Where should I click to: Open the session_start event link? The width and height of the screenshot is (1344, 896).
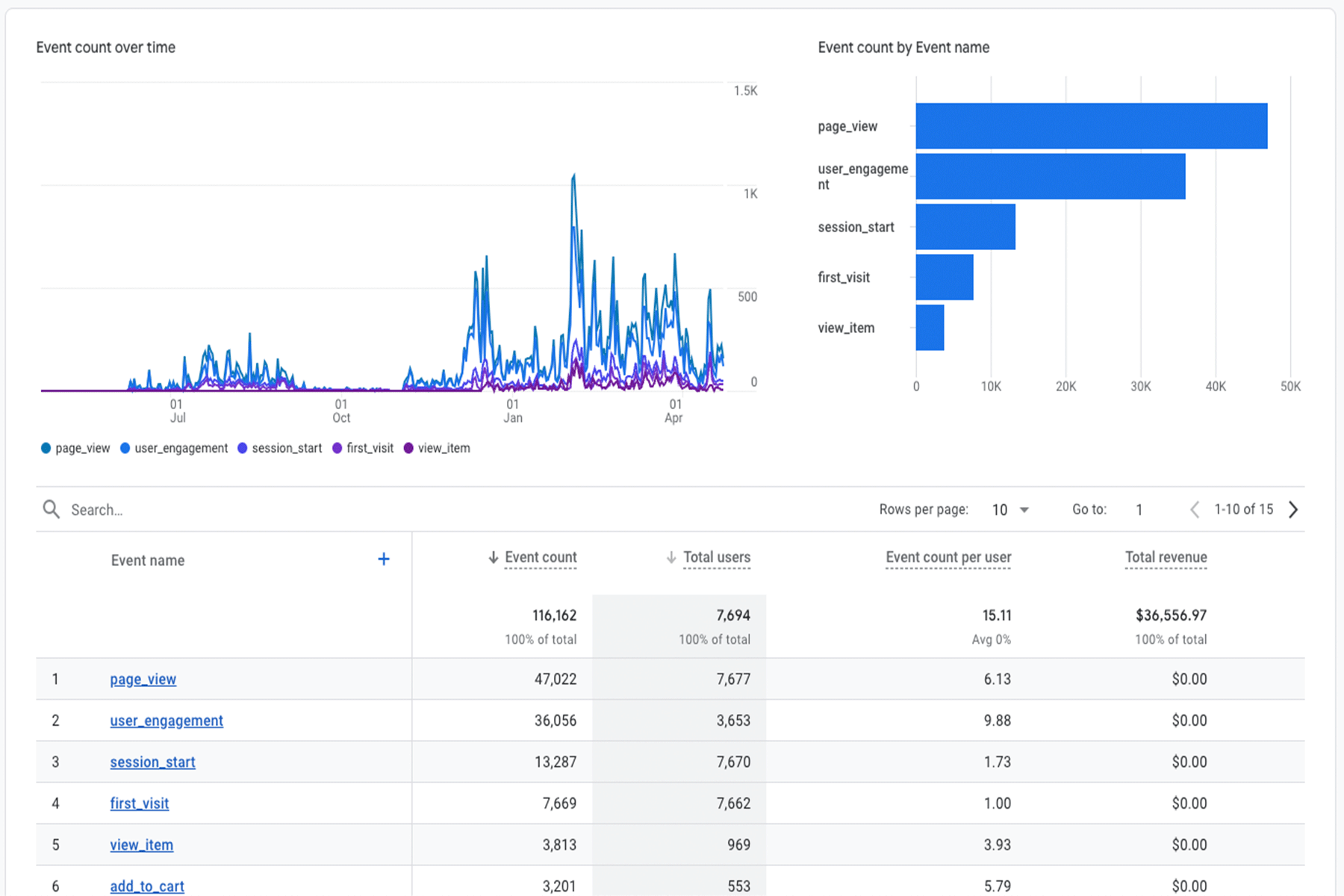click(152, 762)
